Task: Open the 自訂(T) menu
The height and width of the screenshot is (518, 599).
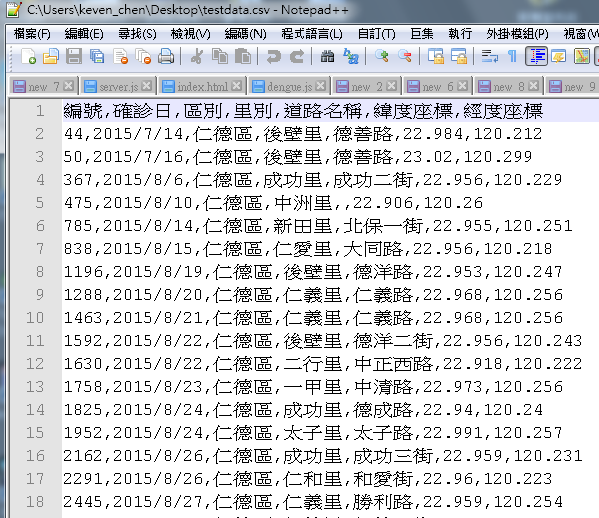Action: pos(376,34)
